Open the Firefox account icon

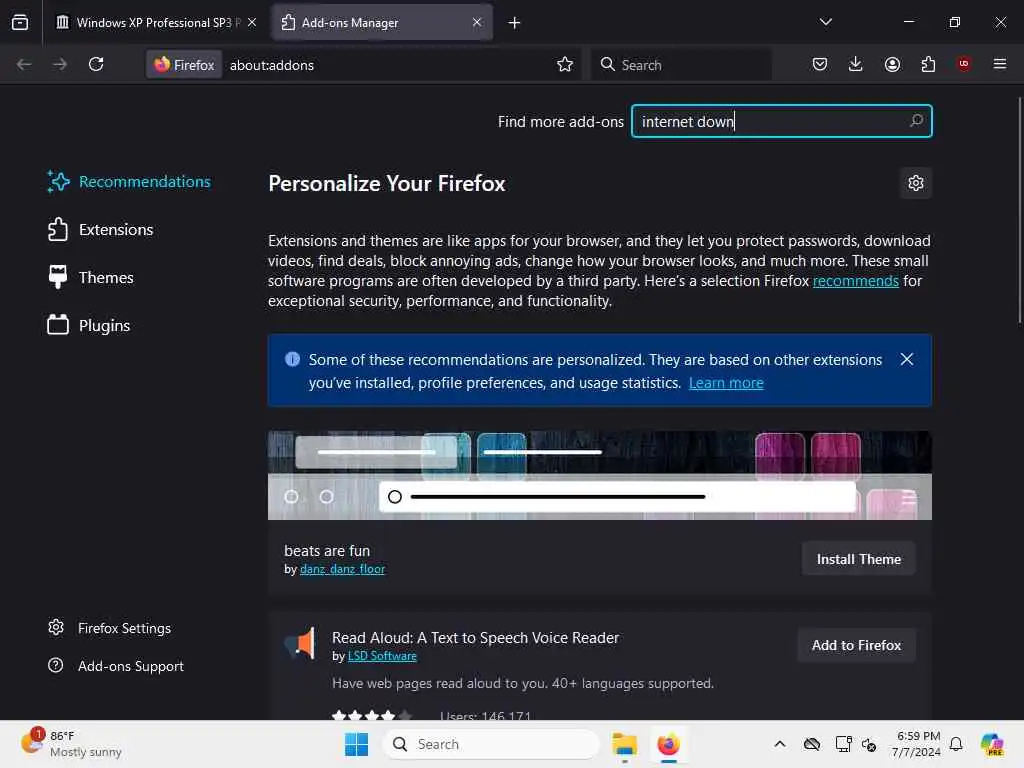(892, 64)
